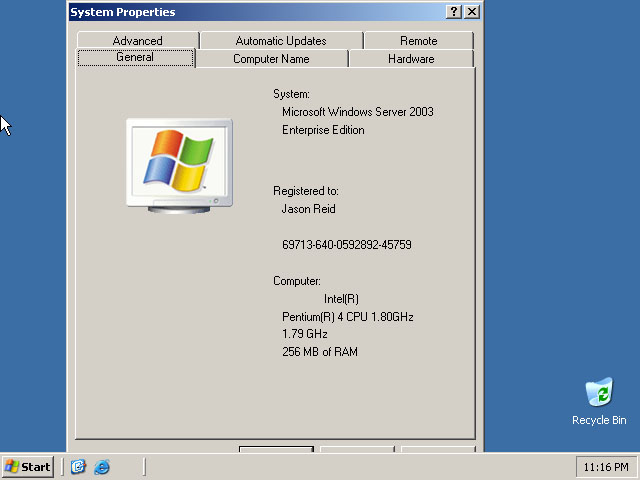Switch to the Advanced tab
The width and height of the screenshot is (640, 480).
pyautogui.click(x=138, y=41)
